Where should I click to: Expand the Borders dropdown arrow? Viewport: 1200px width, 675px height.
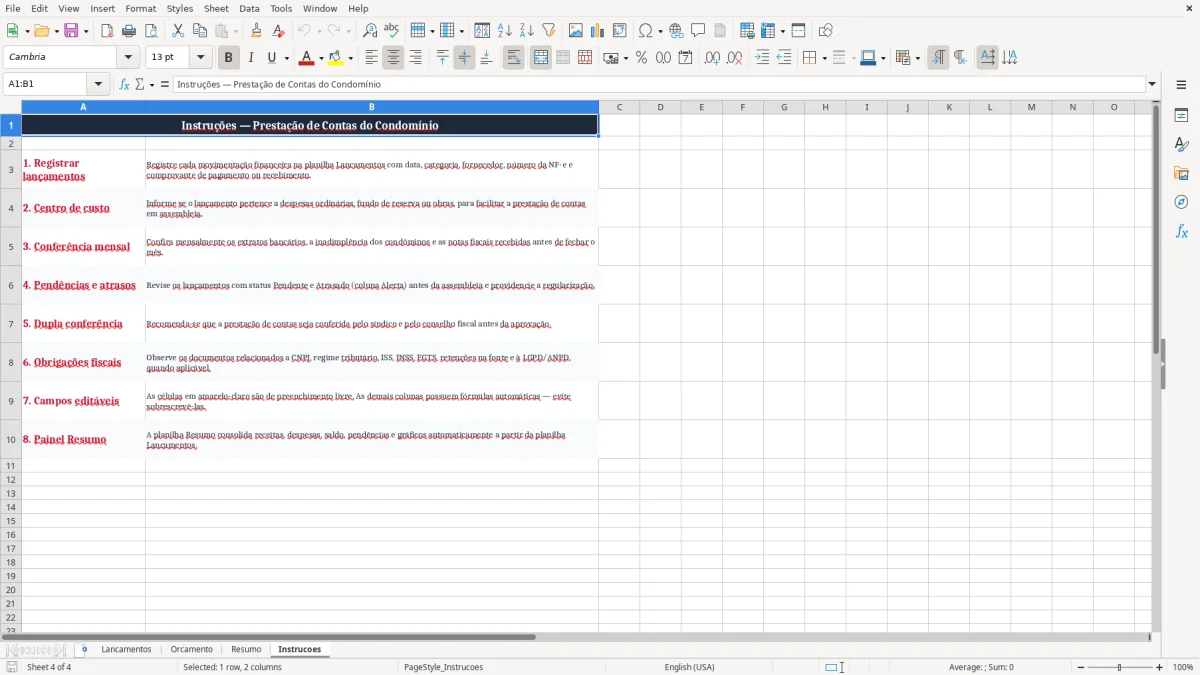click(824, 58)
